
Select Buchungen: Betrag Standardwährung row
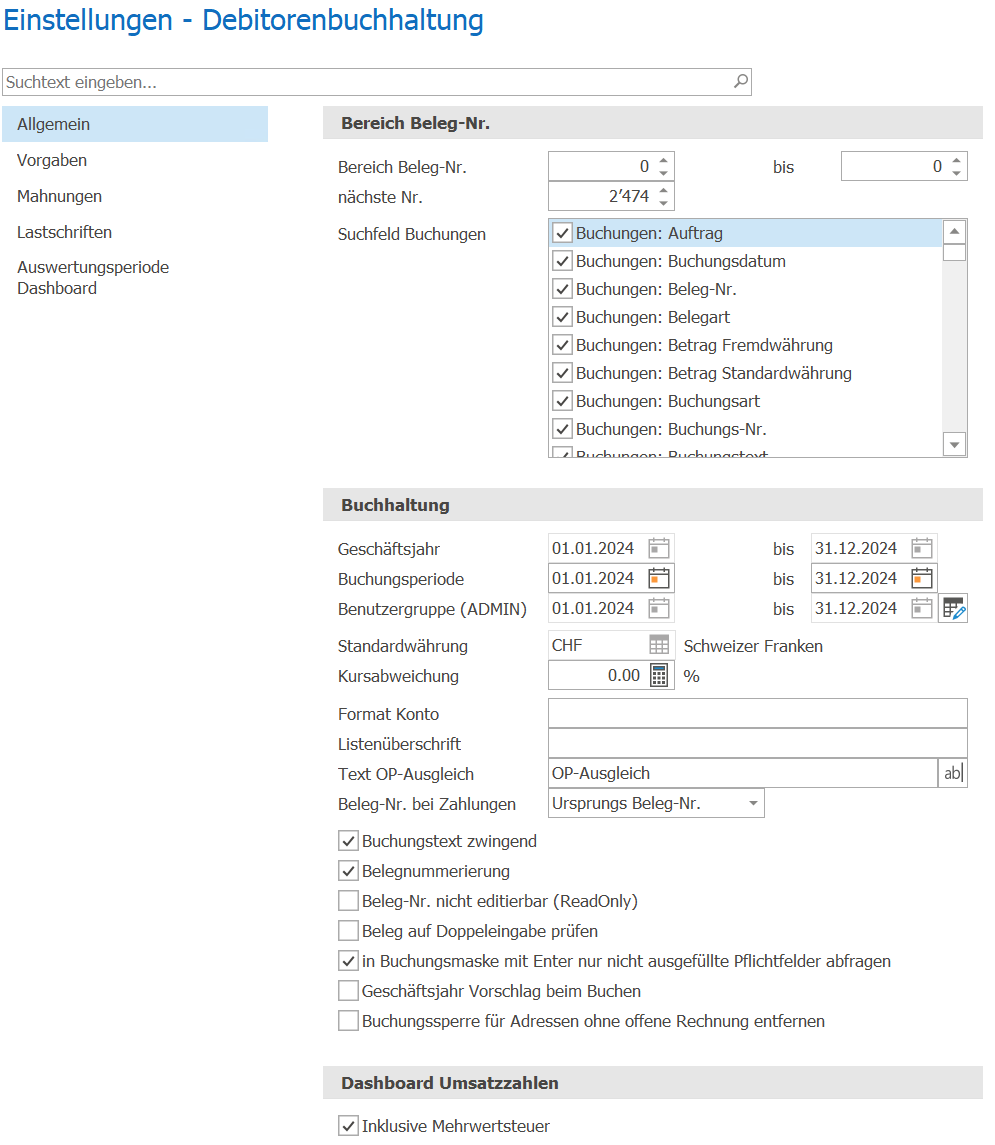click(x=745, y=373)
